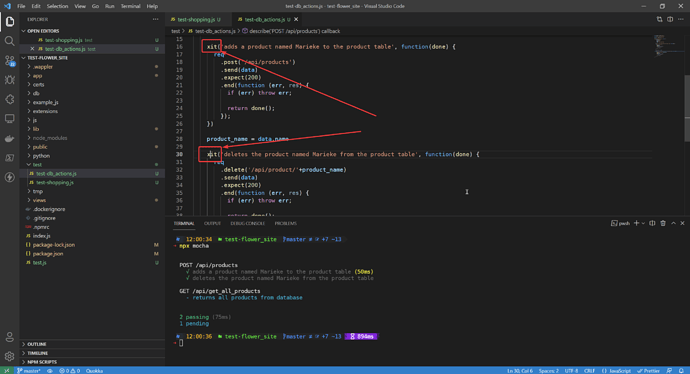This screenshot has width=690, height=374.
Task: Open the Source Control view
Action: [9, 60]
